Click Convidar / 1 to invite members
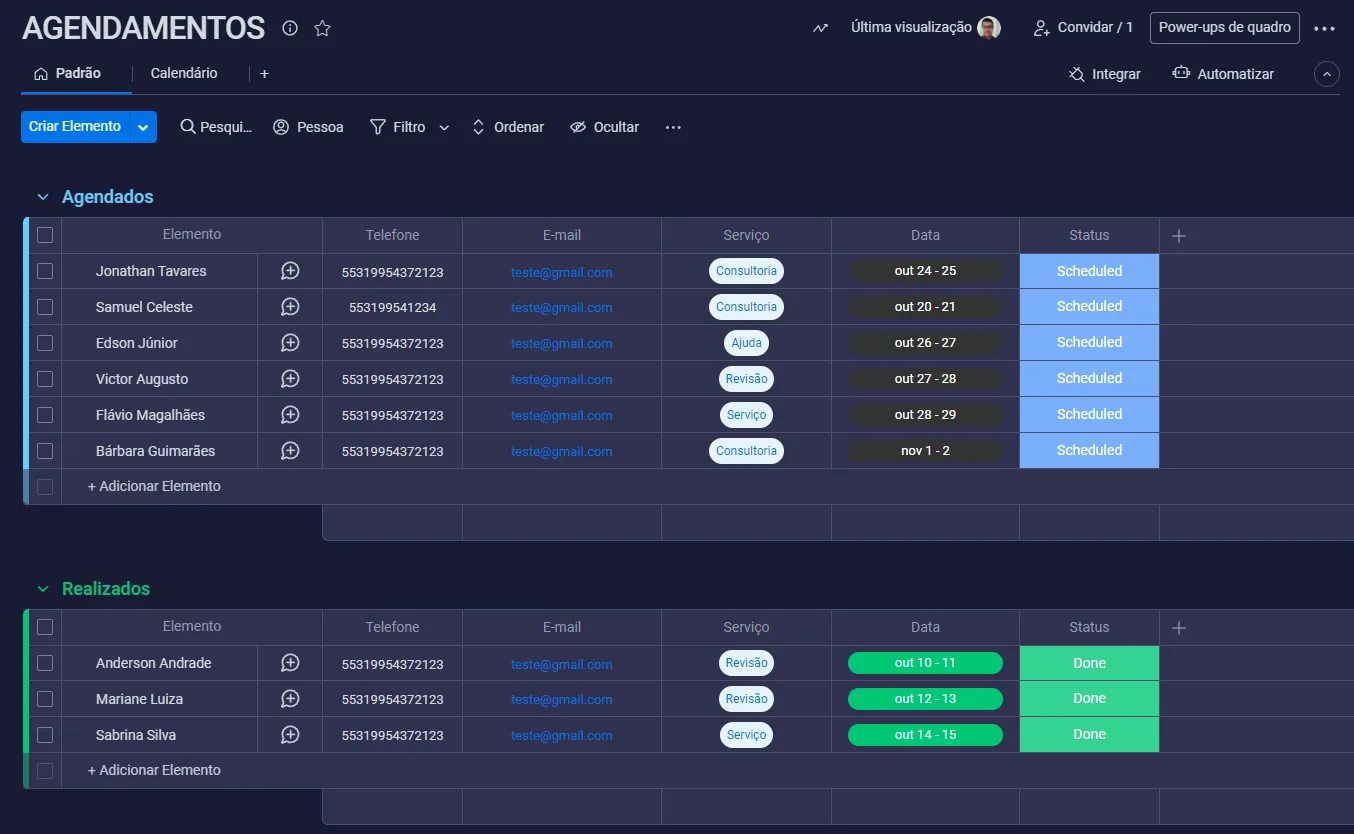This screenshot has width=1354, height=834. (x=1083, y=28)
